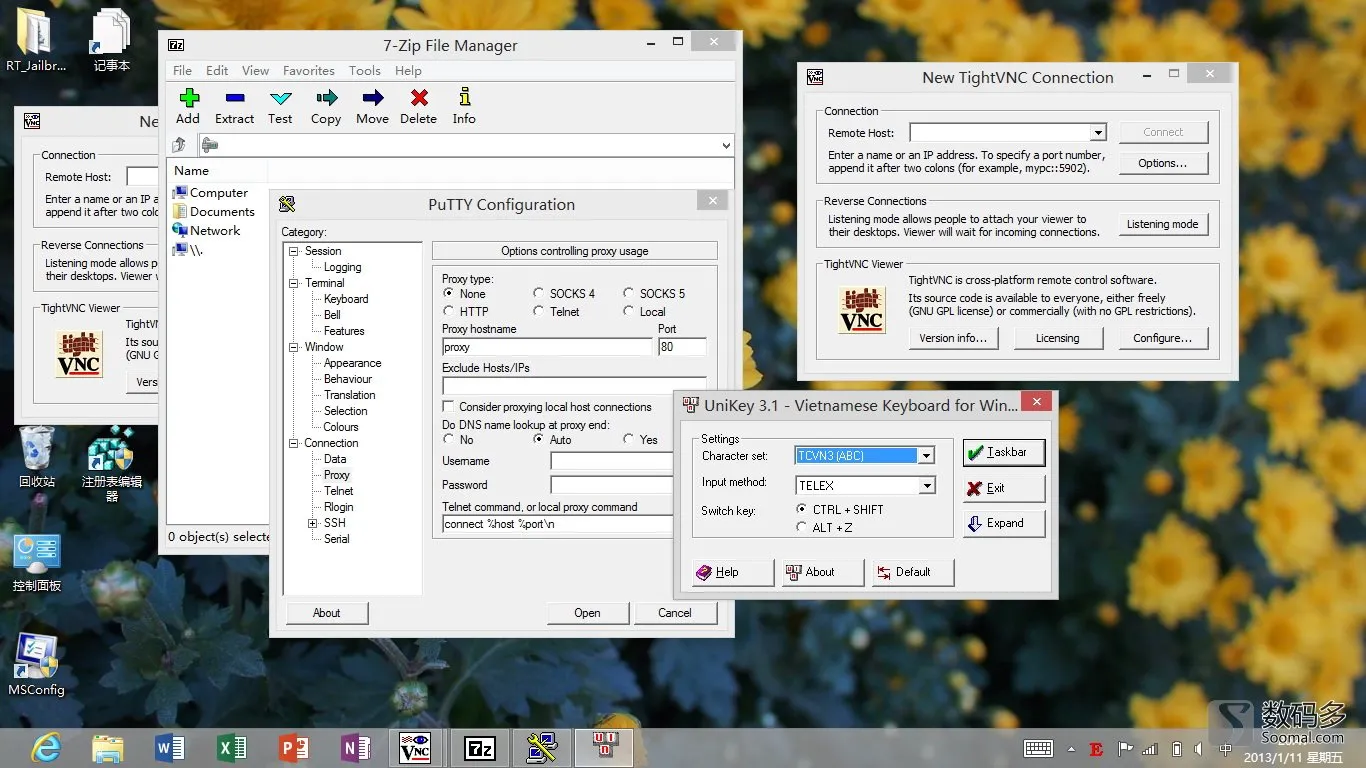Click the Info icon in 7-Zip toolbar
Viewport: 1366px width, 768px height.
[464, 97]
